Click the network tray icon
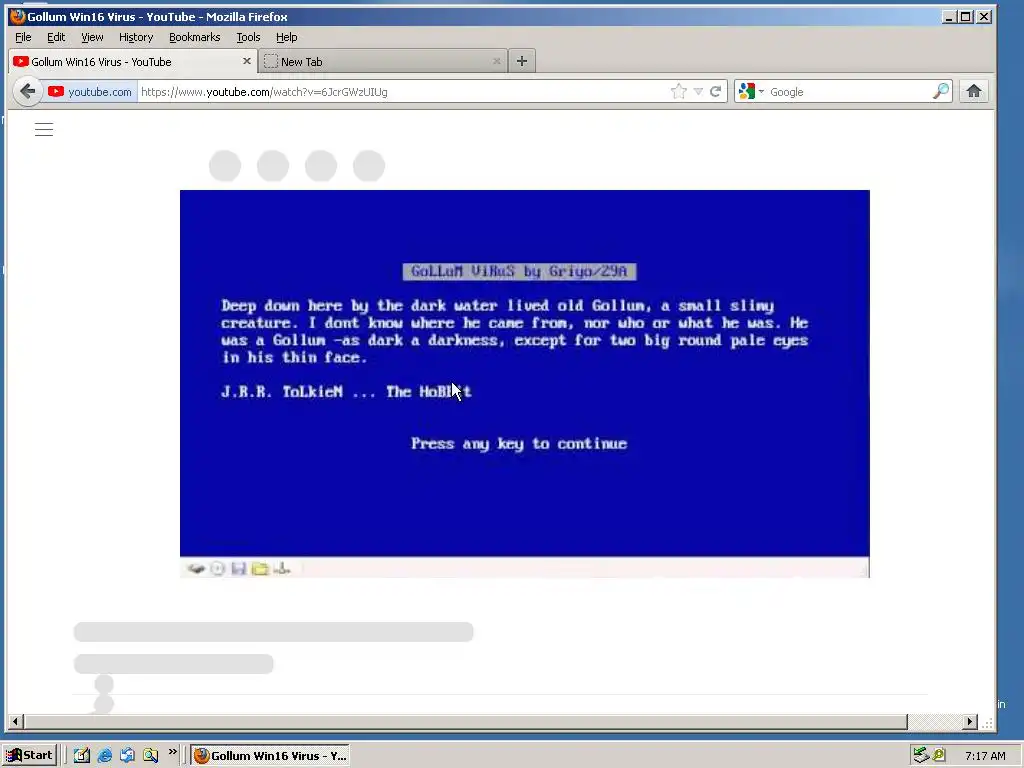 click(x=921, y=756)
